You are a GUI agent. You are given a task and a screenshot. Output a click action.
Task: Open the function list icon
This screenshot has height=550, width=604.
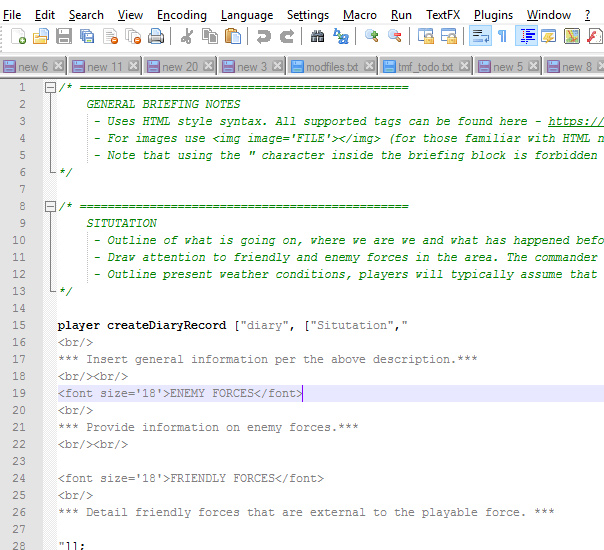pyautogui.click(x=595, y=36)
